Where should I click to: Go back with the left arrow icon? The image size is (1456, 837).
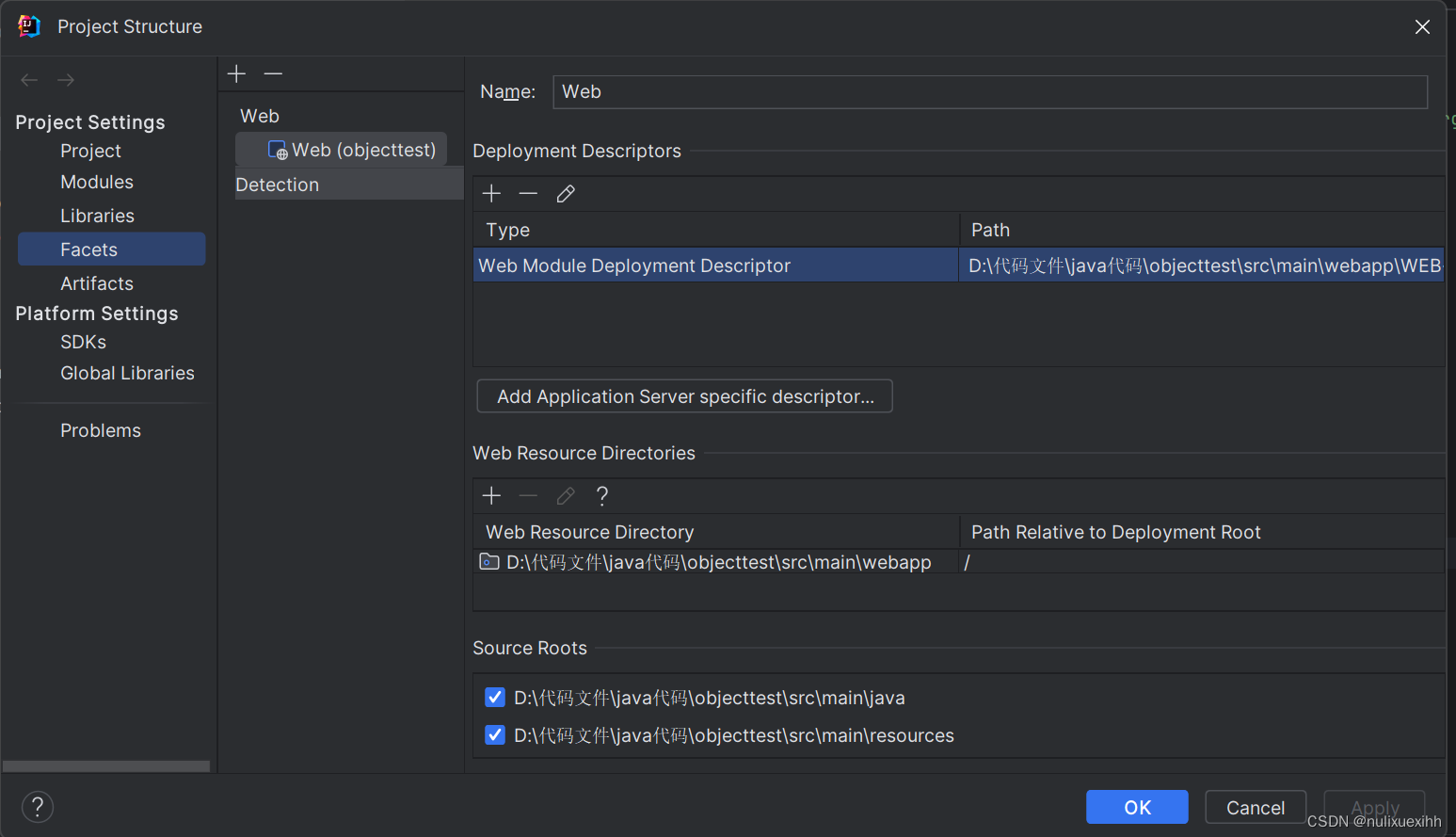pos(29,80)
